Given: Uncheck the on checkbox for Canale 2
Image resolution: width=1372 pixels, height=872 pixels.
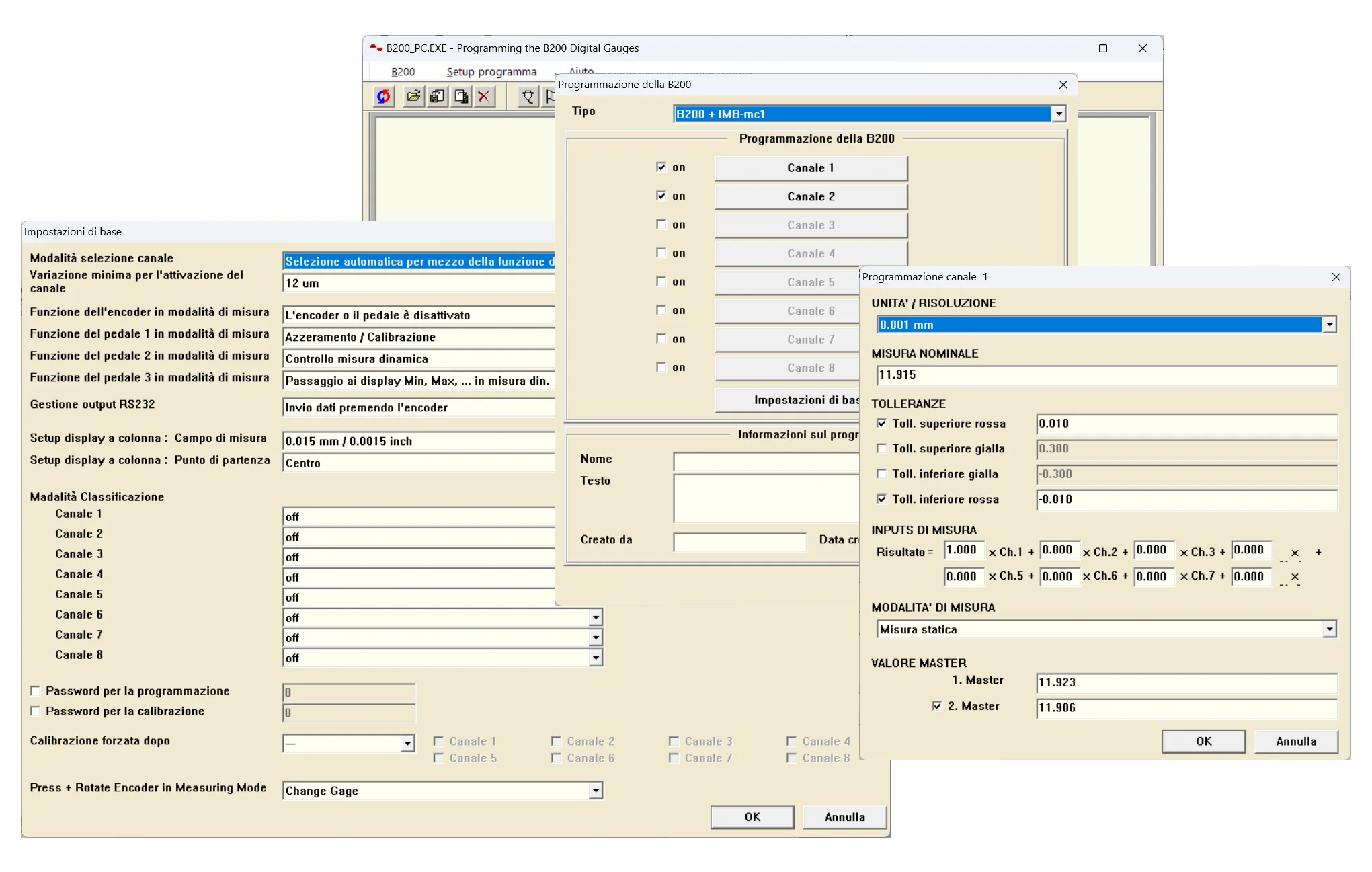Looking at the screenshot, I should 661,196.
